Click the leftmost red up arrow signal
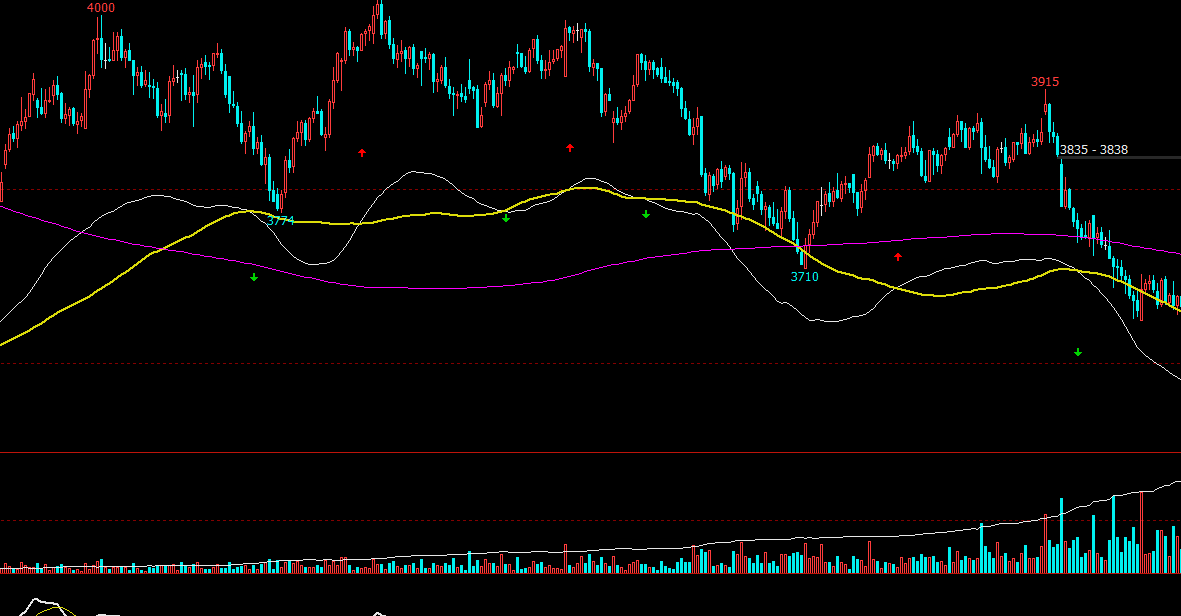Viewport: 1181px width, 616px height. pyautogui.click(x=362, y=153)
